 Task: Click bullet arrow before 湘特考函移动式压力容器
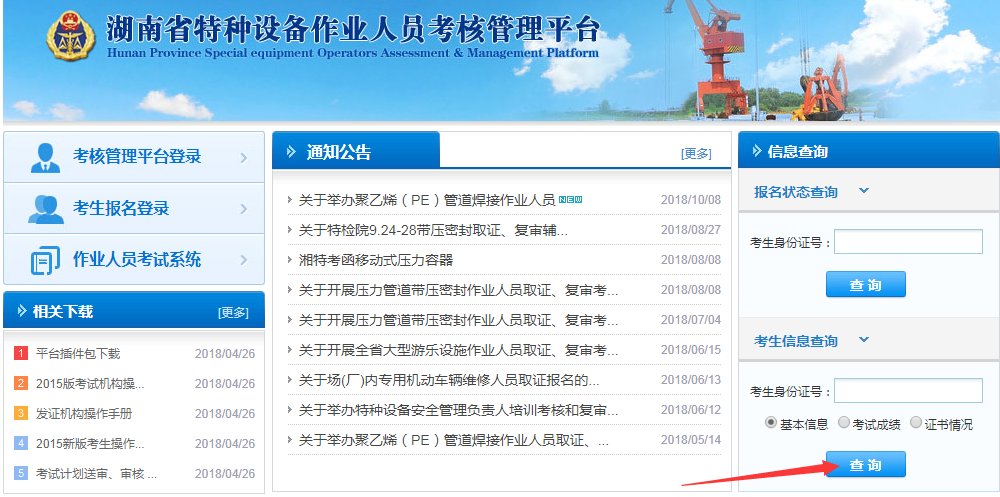[x=290, y=260]
